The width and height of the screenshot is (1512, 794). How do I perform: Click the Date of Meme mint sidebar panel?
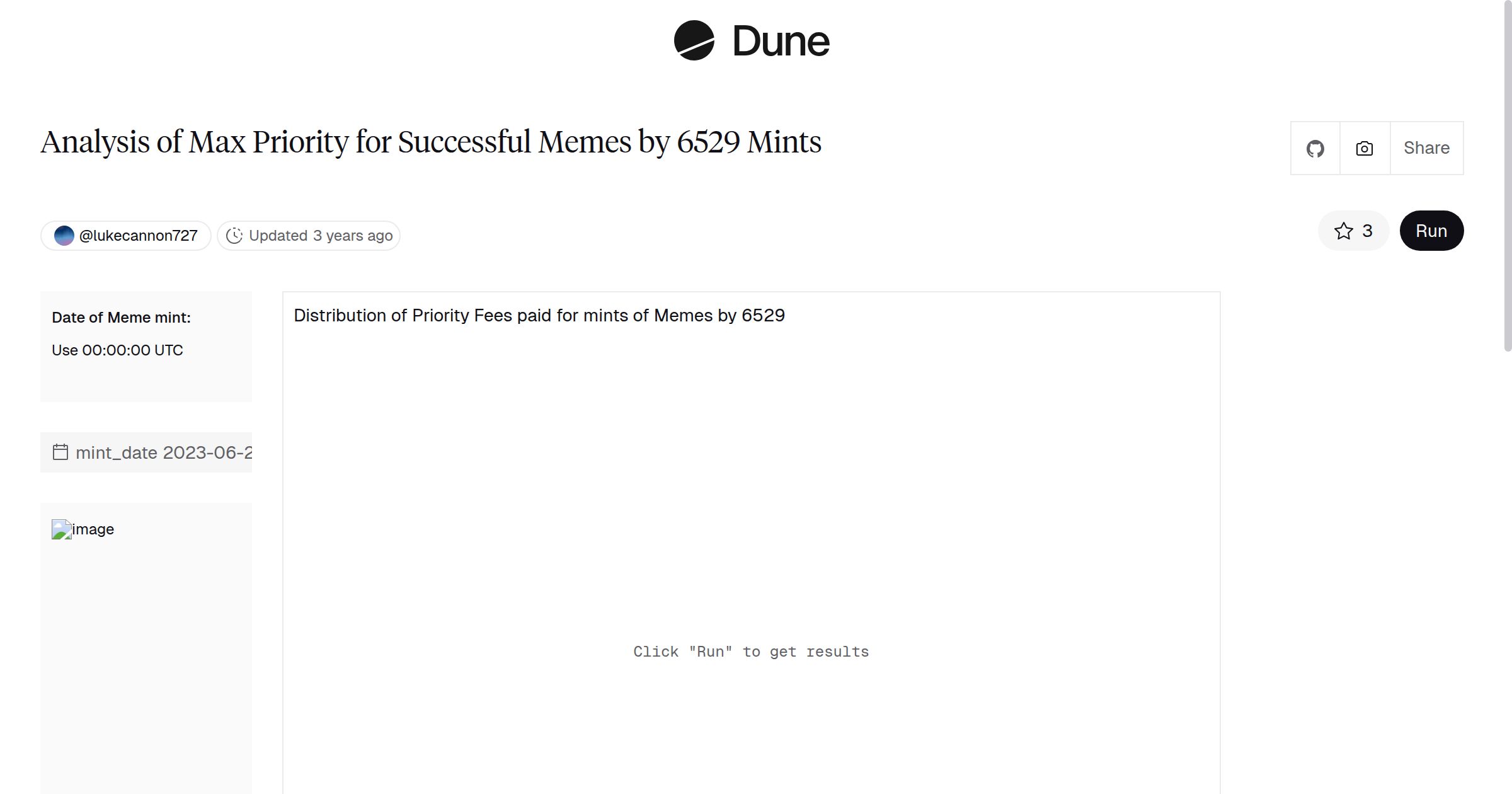coord(146,345)
